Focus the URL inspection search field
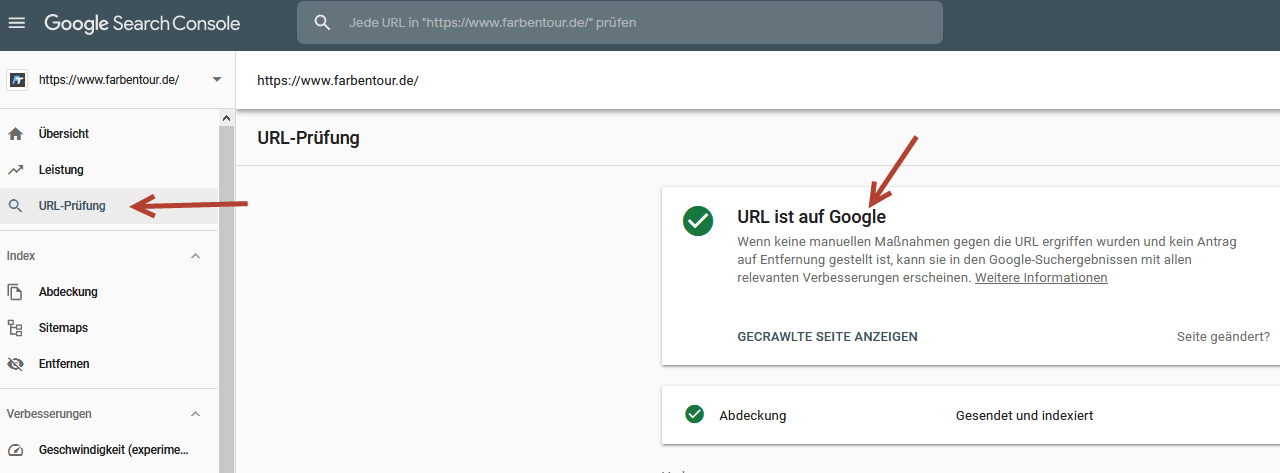The image size is (1280, 473). click(x=620, y=22)
